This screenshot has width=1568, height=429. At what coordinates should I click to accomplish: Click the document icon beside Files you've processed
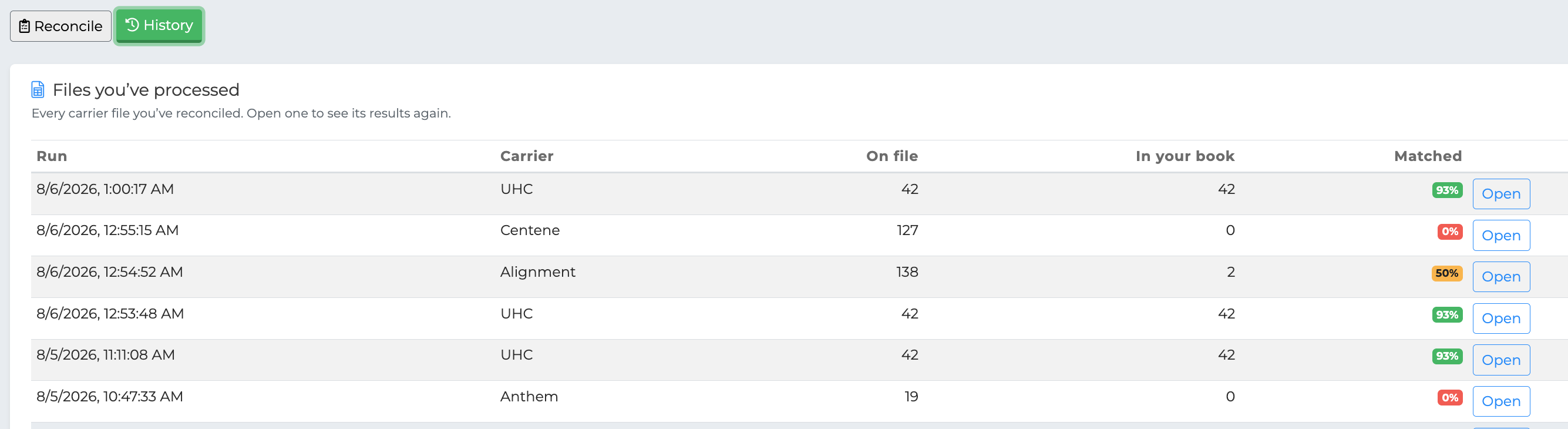coord(38,89)
